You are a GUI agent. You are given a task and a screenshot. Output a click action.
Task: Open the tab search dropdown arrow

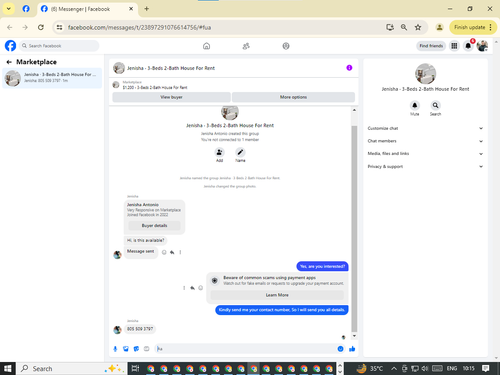pyautogui.click(x=9, y=9)
